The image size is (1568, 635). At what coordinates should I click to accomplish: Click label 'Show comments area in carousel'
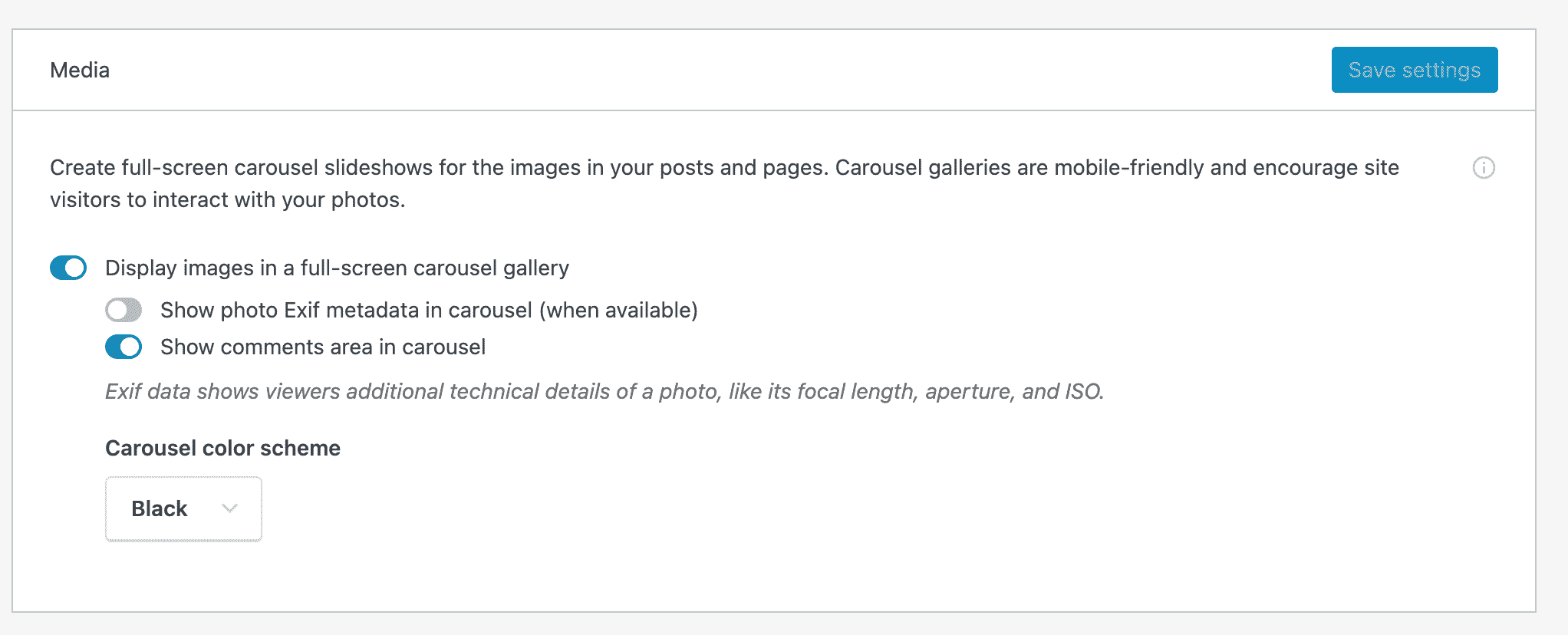click(323, 347)
